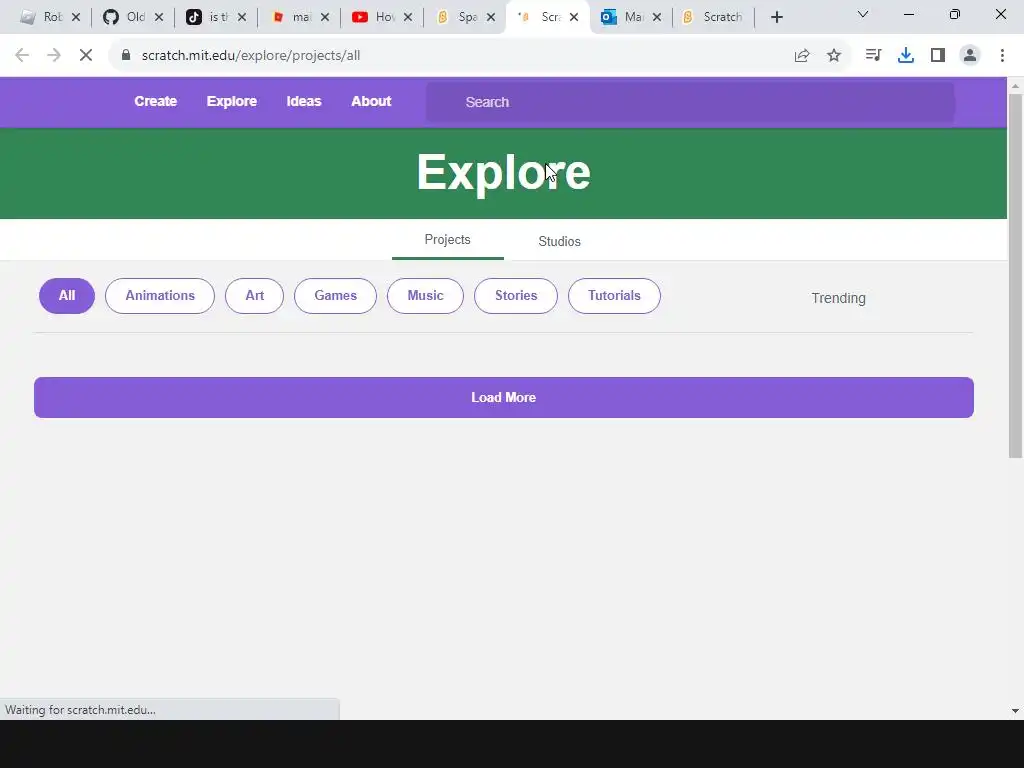This screenshot has height=768, width=1024.
Task: Open Explore in the Scratch navbar
Action: tap(232, 101)
